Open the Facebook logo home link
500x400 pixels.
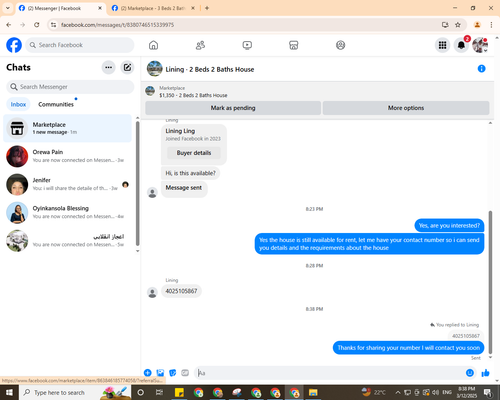(x=14, y=45)
